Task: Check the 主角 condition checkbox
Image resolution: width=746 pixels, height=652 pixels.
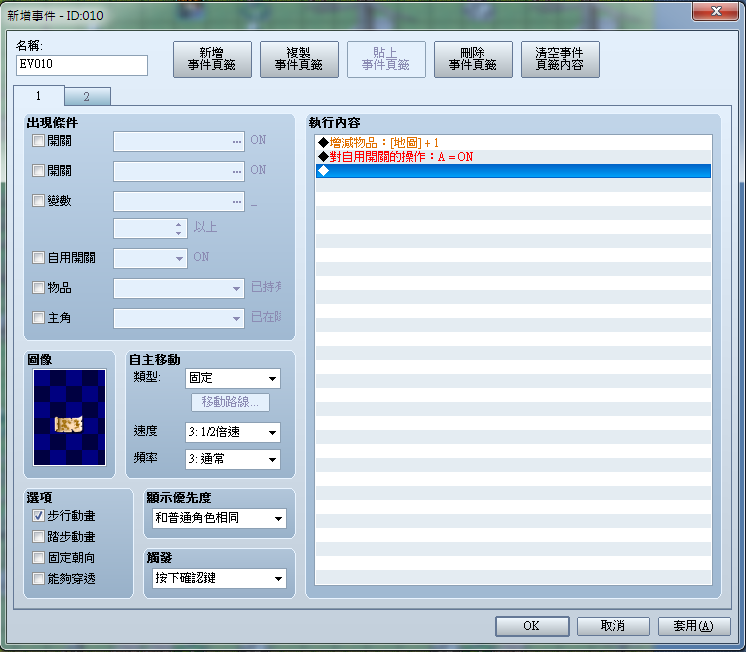Action: point(38,317)
